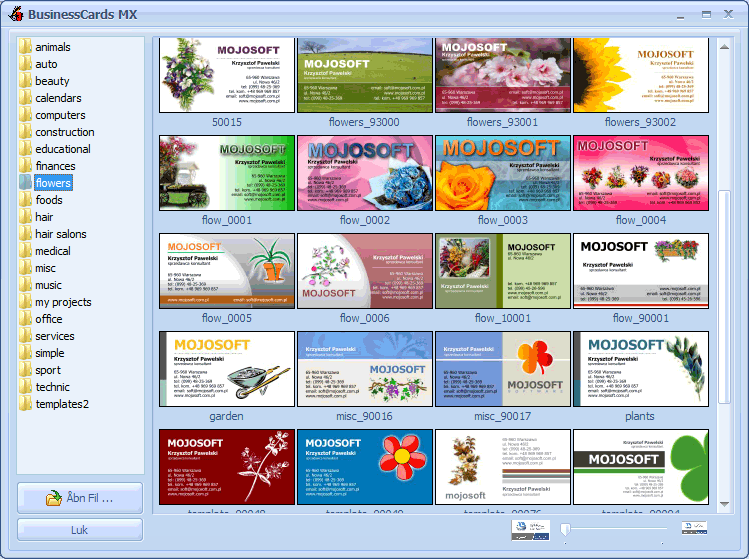Select the medical folder
The image size is (749, 559).
coord(53,251)
